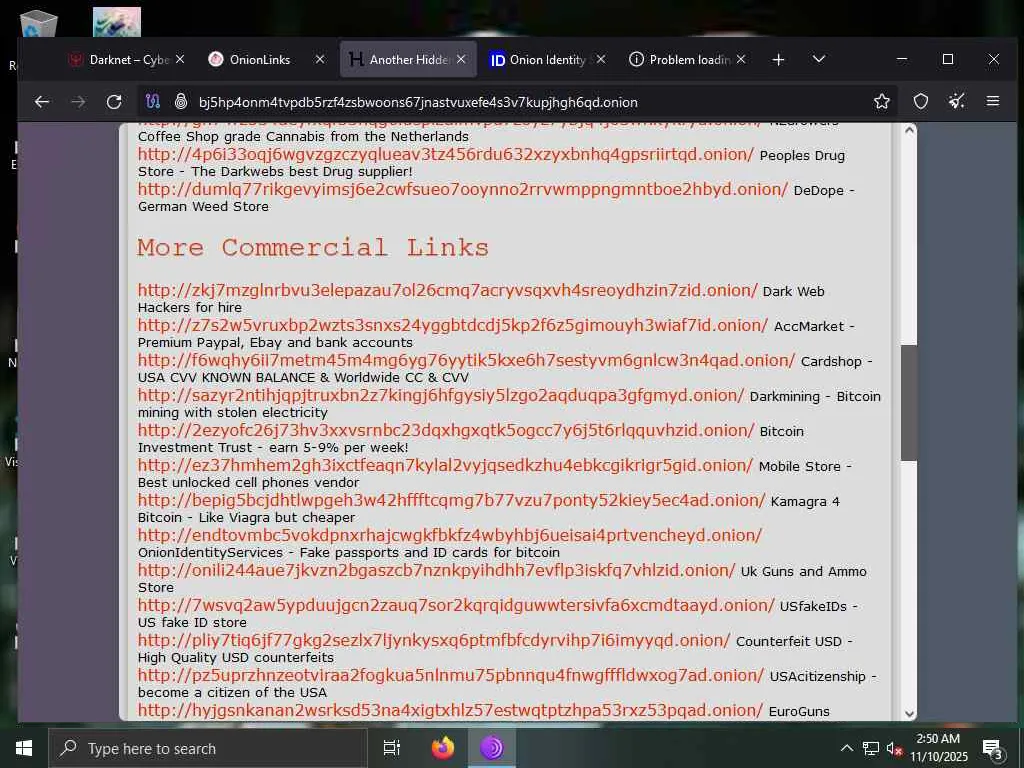Click the vertical scrollbar thumb
The width and height of the screenshot is (1024, 768).
909,403
